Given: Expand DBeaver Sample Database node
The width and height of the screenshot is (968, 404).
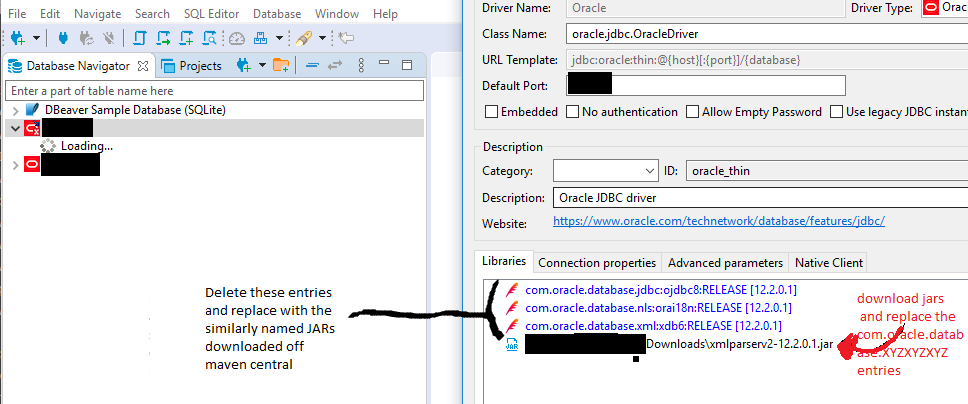Looking at the screenshot, I should (15, 111).
